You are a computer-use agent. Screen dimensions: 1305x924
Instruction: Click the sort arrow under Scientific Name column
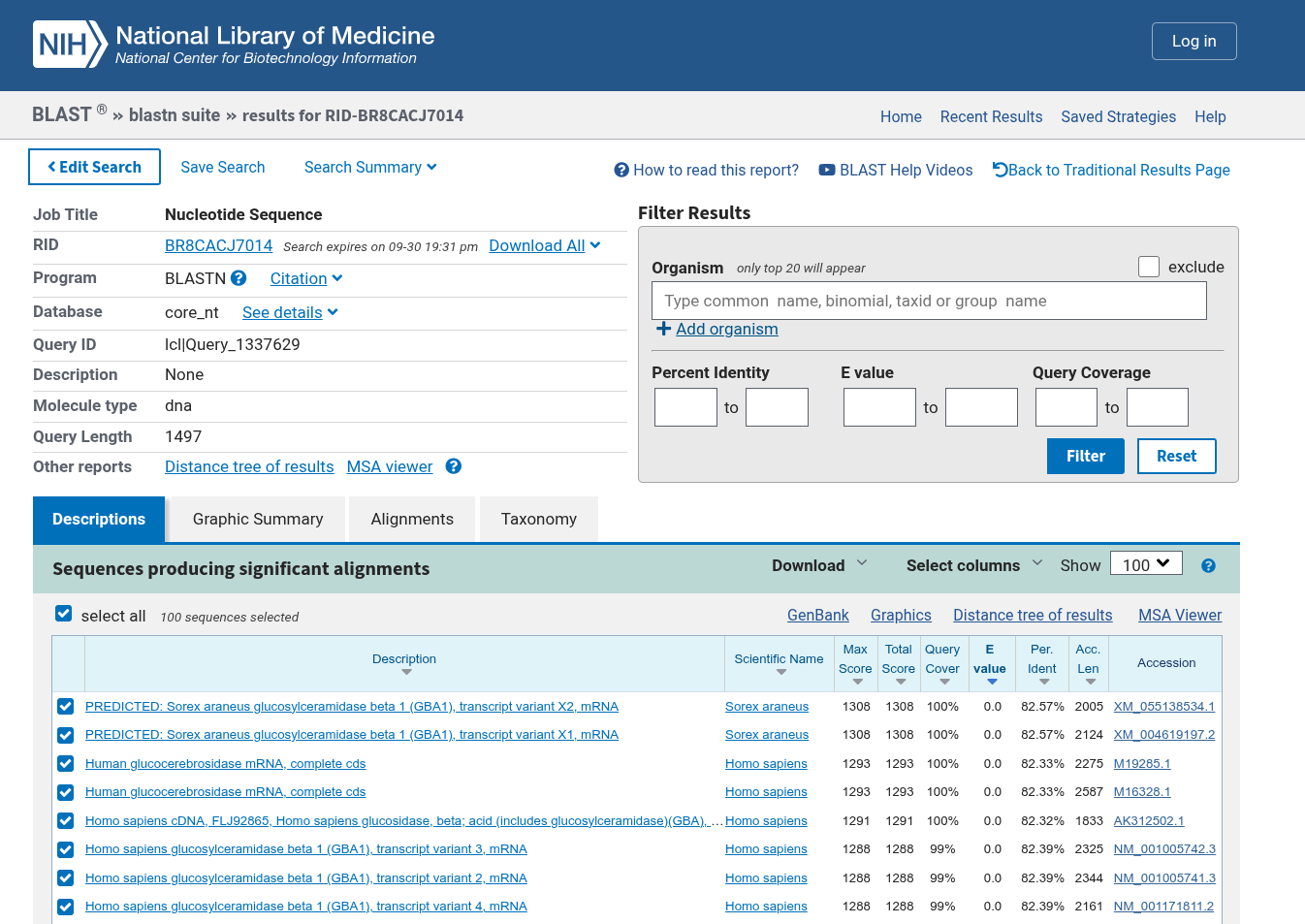[781, 672]
